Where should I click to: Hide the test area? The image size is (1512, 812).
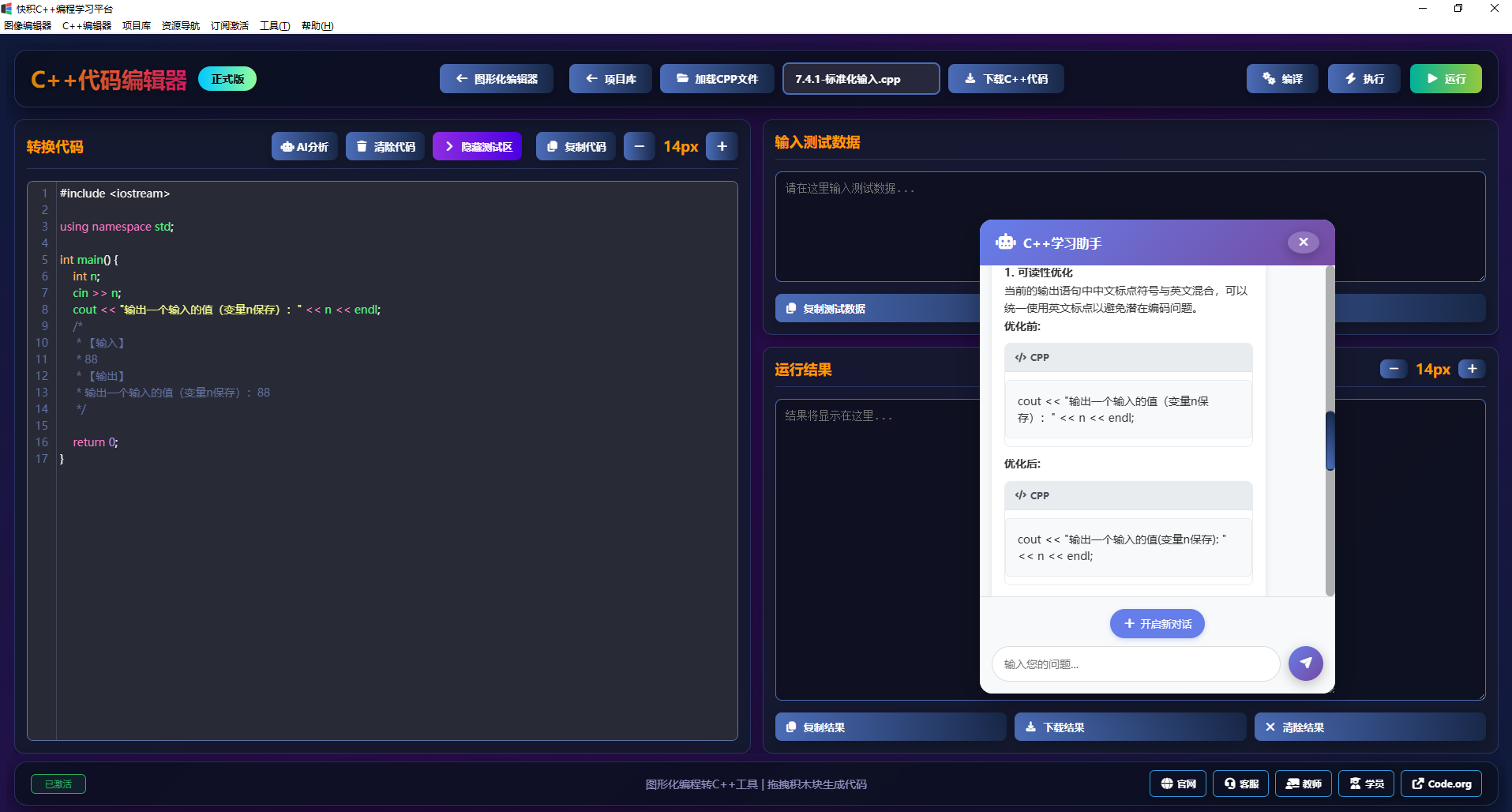pyautogui.click(x=477, y=146)
